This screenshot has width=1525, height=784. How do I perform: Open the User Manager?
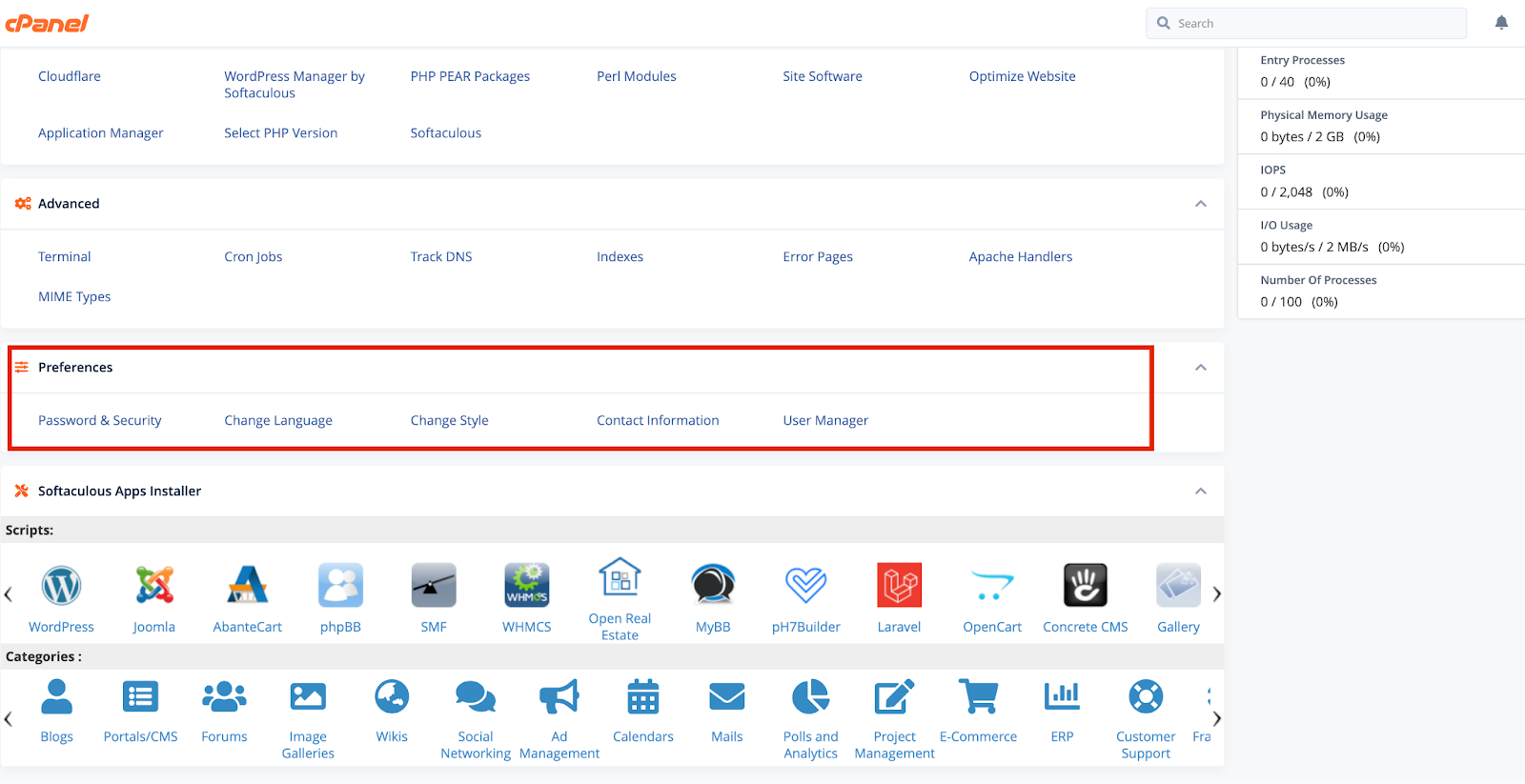(825, 420)
